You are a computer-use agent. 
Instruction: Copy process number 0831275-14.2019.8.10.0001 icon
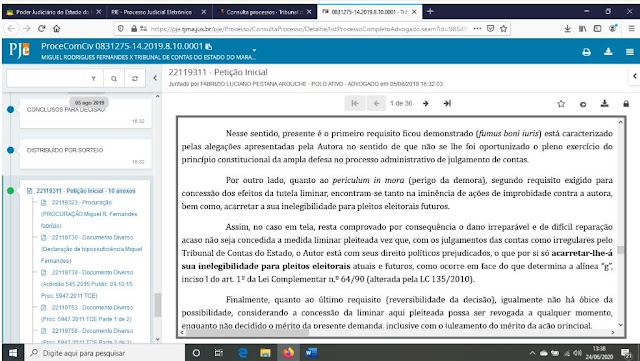coord(209,46)
